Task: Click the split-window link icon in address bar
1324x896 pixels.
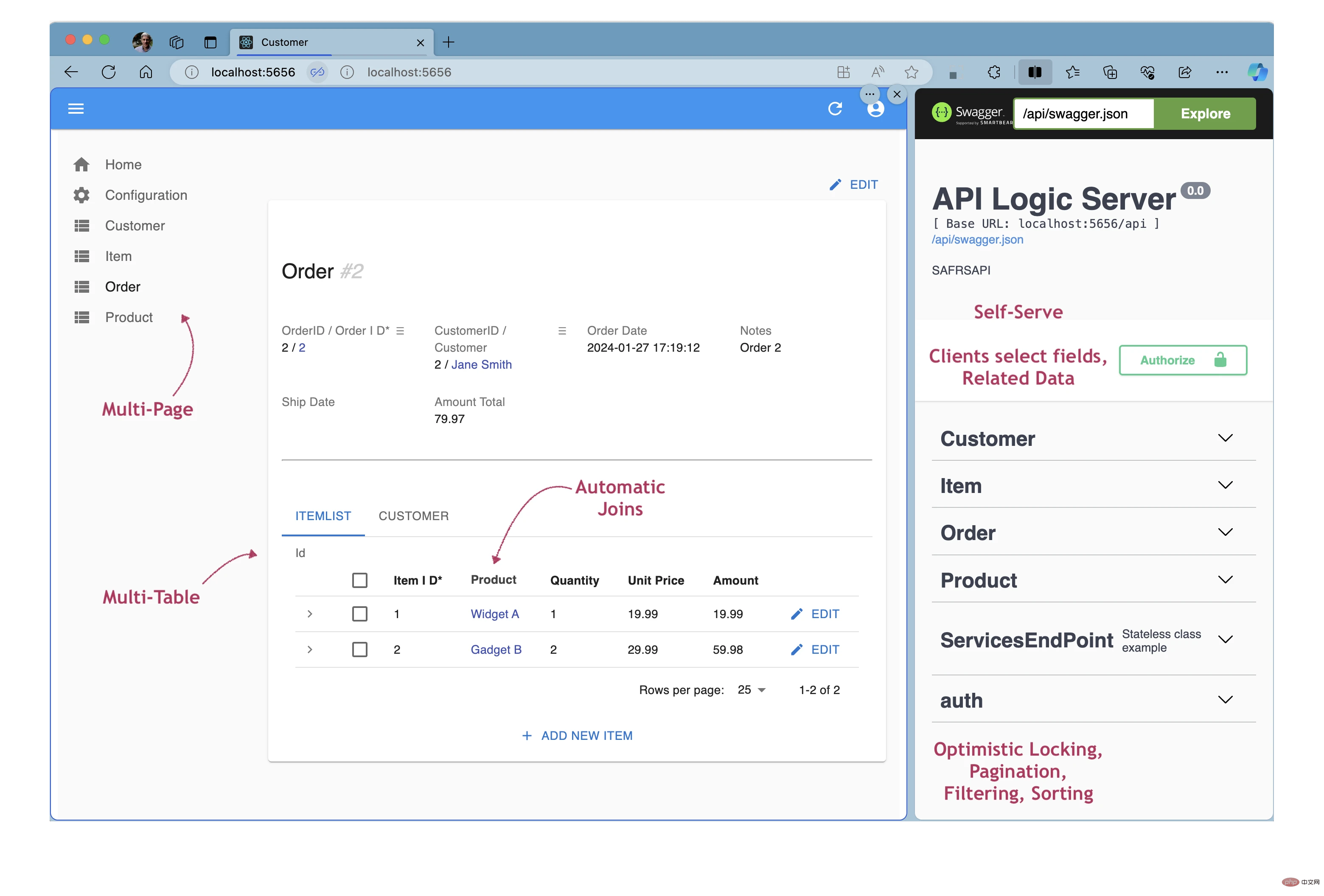Action: click(x=317, y=73)
